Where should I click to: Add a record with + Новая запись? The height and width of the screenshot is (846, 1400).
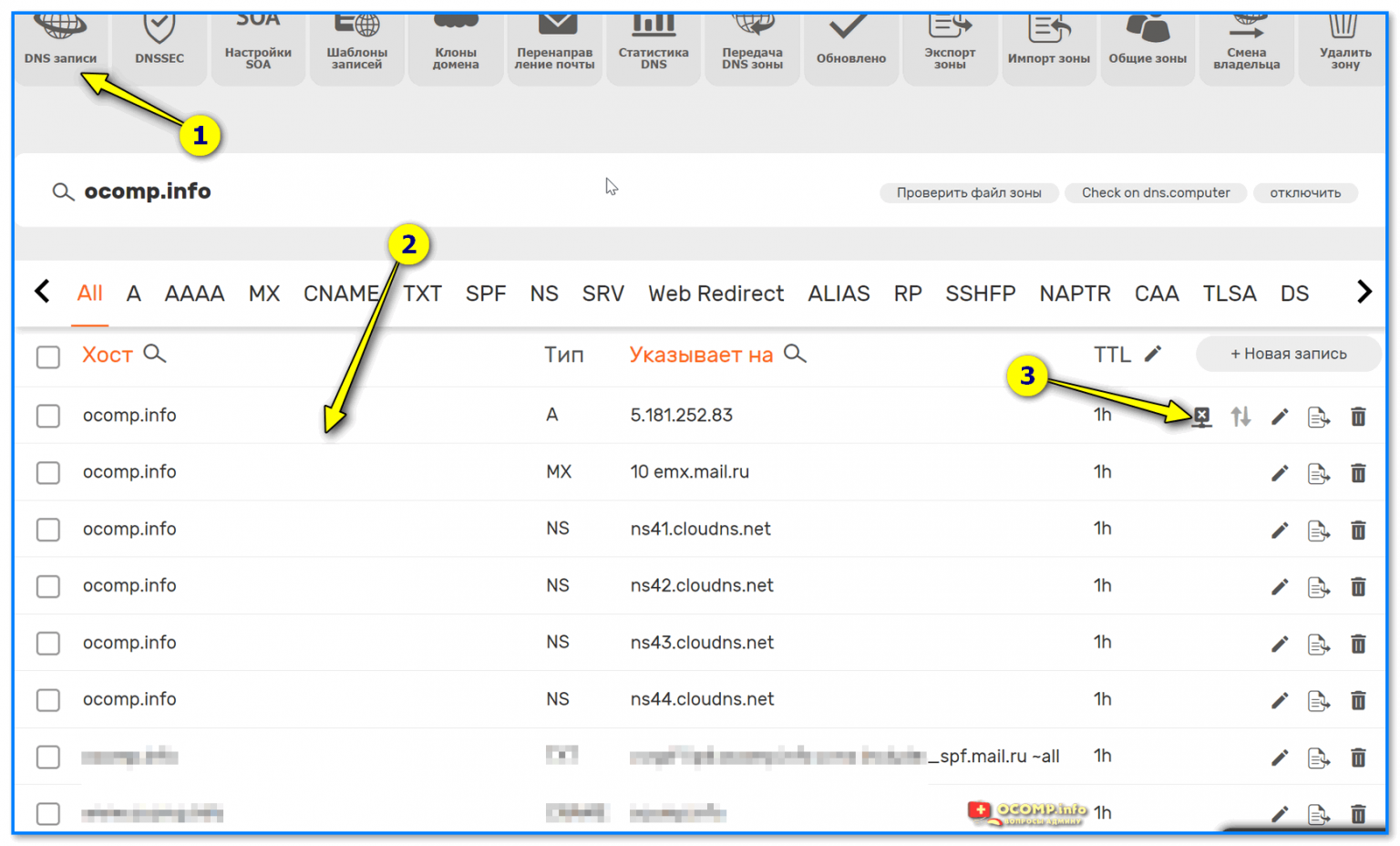1288,354
